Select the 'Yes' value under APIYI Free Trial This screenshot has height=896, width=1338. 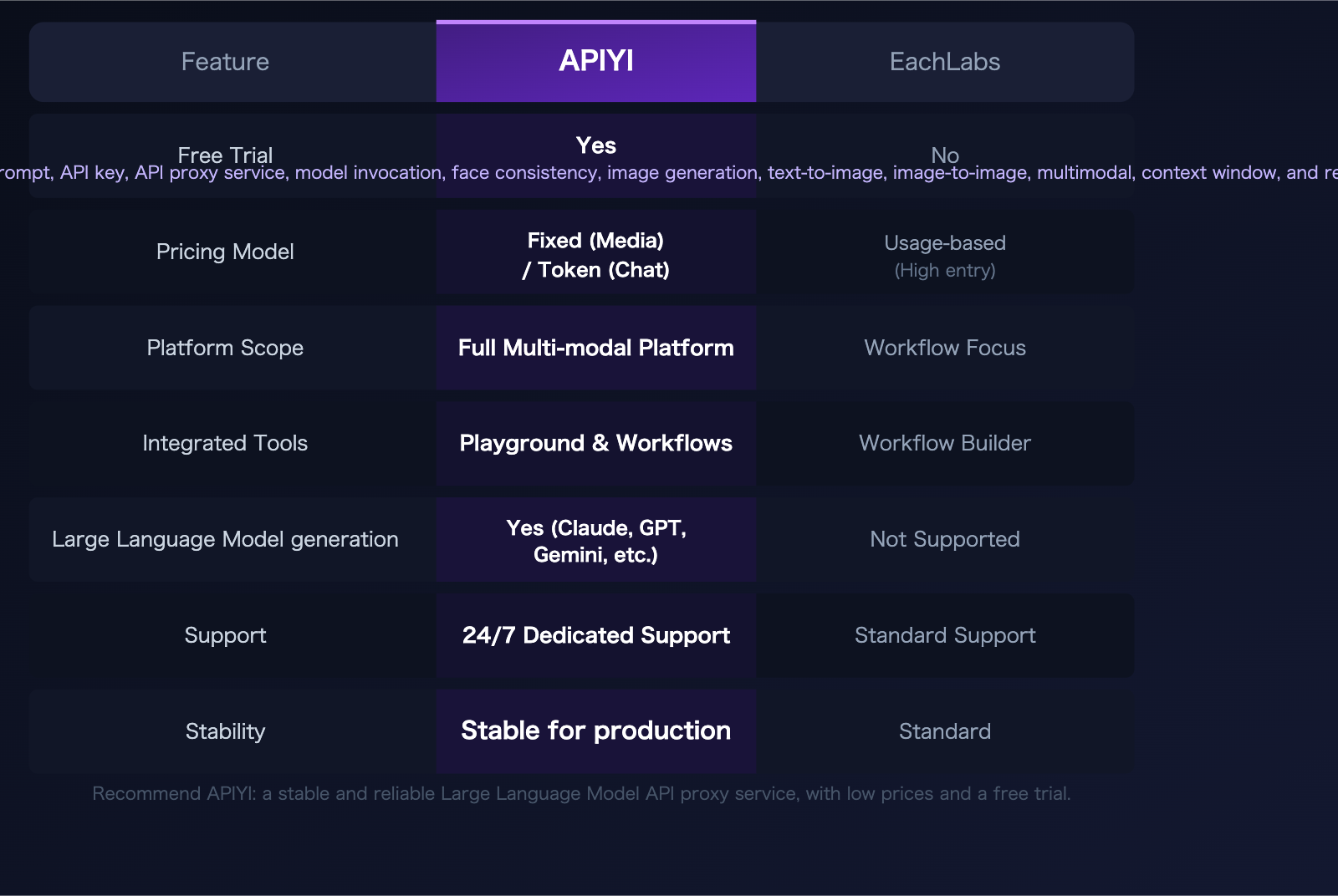[x=595, y=145]
